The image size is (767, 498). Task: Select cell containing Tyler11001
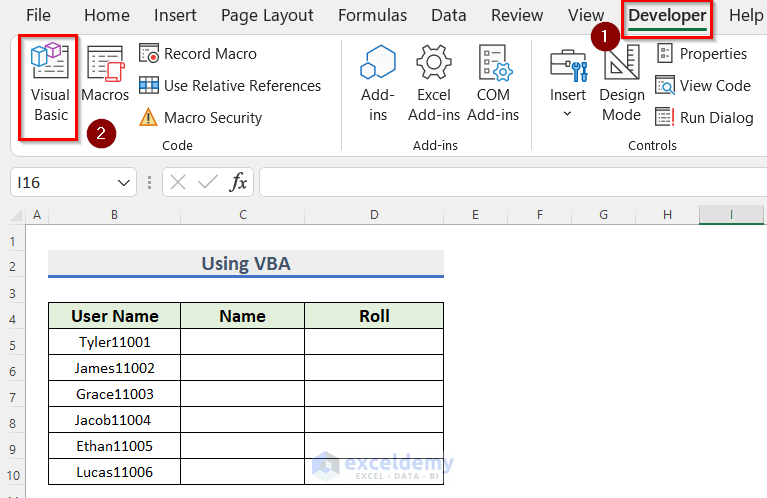pos(114,342)
